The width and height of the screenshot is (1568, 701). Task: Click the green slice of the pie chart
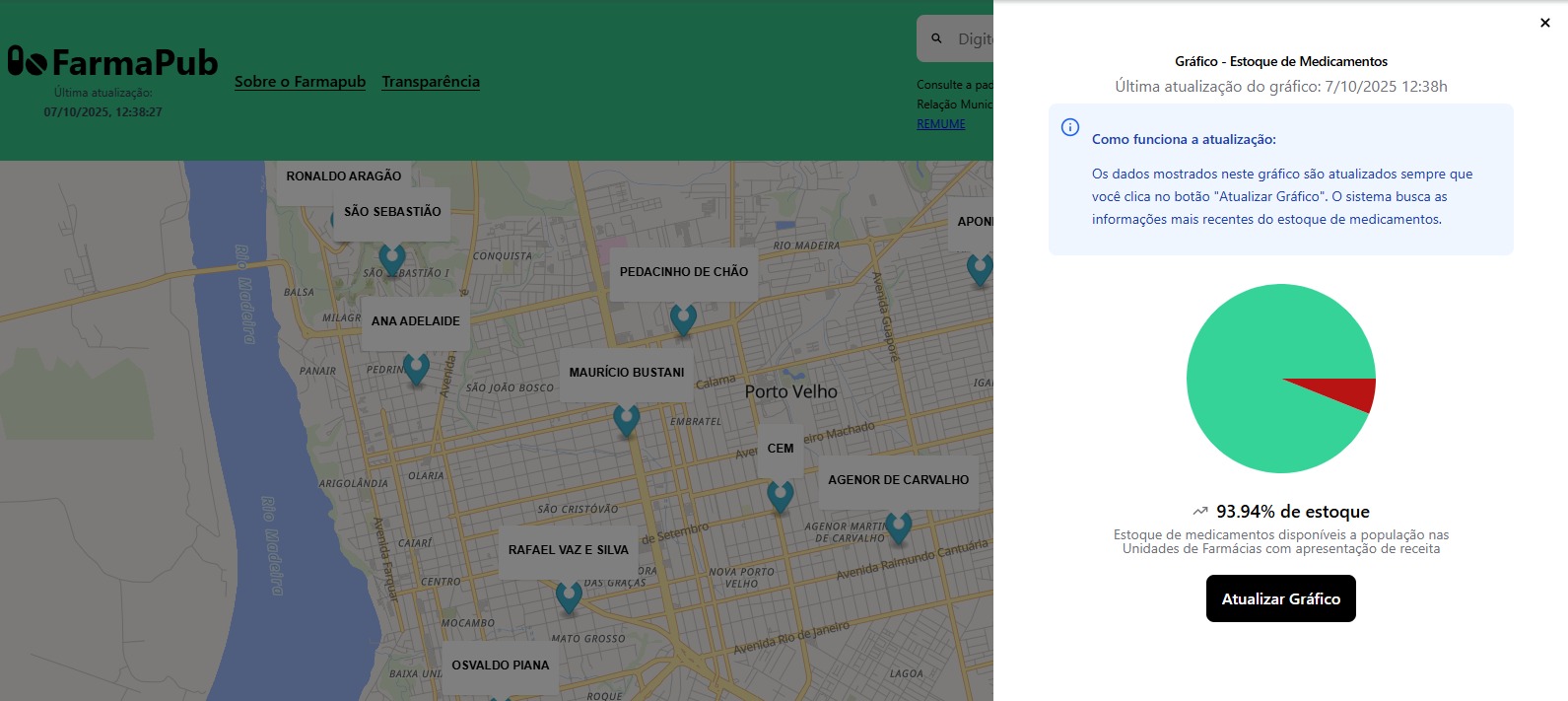pyautogui.click(x=1242, y=375)
